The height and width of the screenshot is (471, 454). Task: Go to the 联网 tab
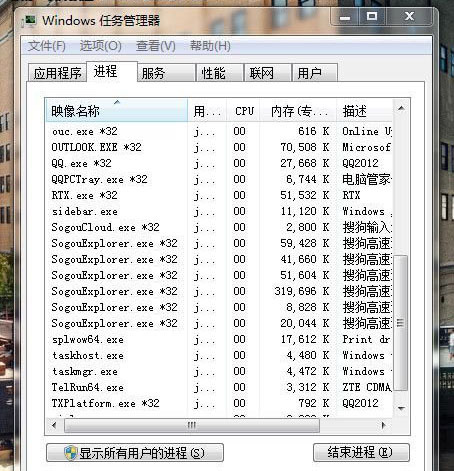(x=267, y=73)
